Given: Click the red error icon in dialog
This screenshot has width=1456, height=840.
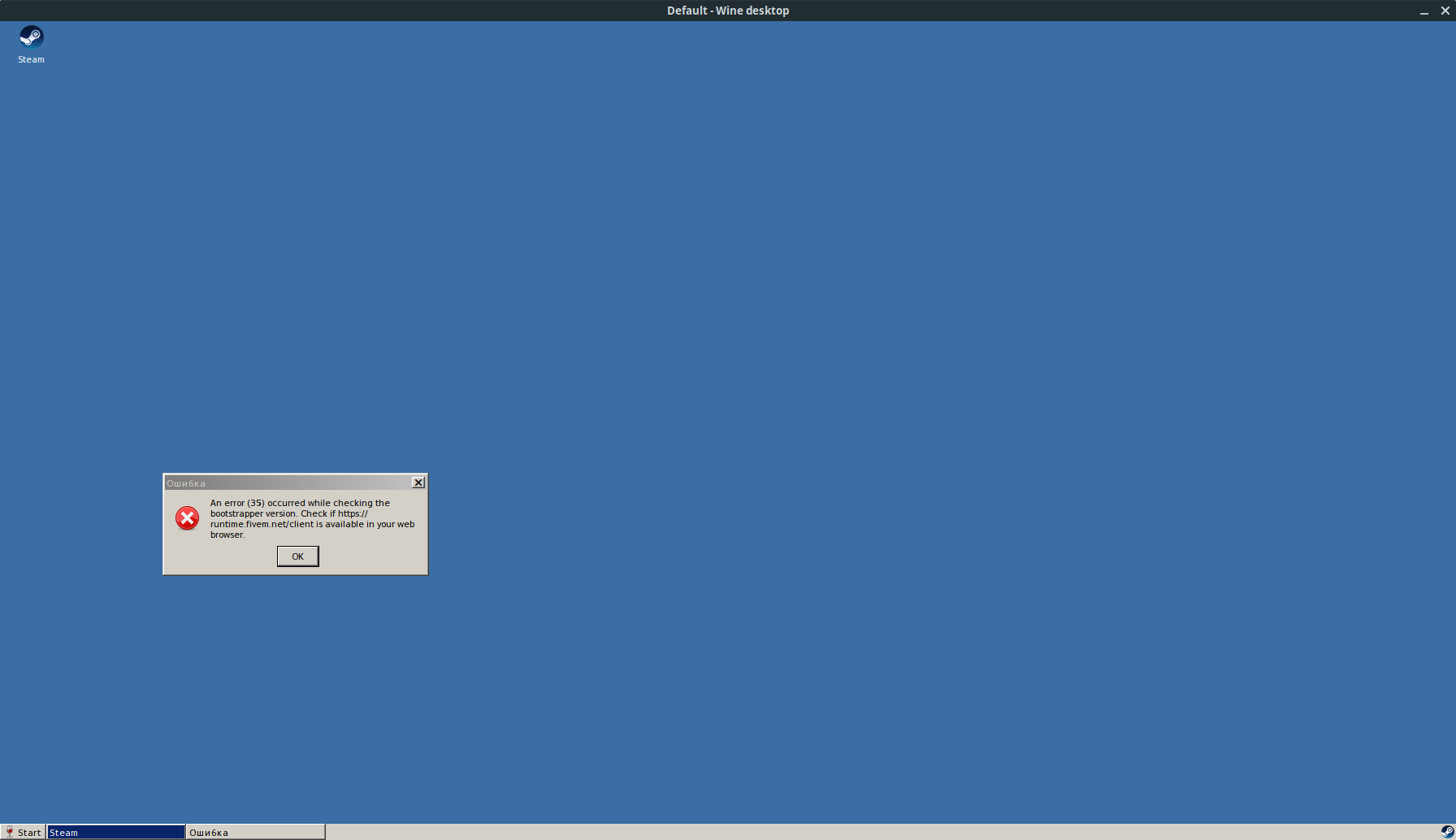Looking at the screenshot, I should (x=187, y=518).
